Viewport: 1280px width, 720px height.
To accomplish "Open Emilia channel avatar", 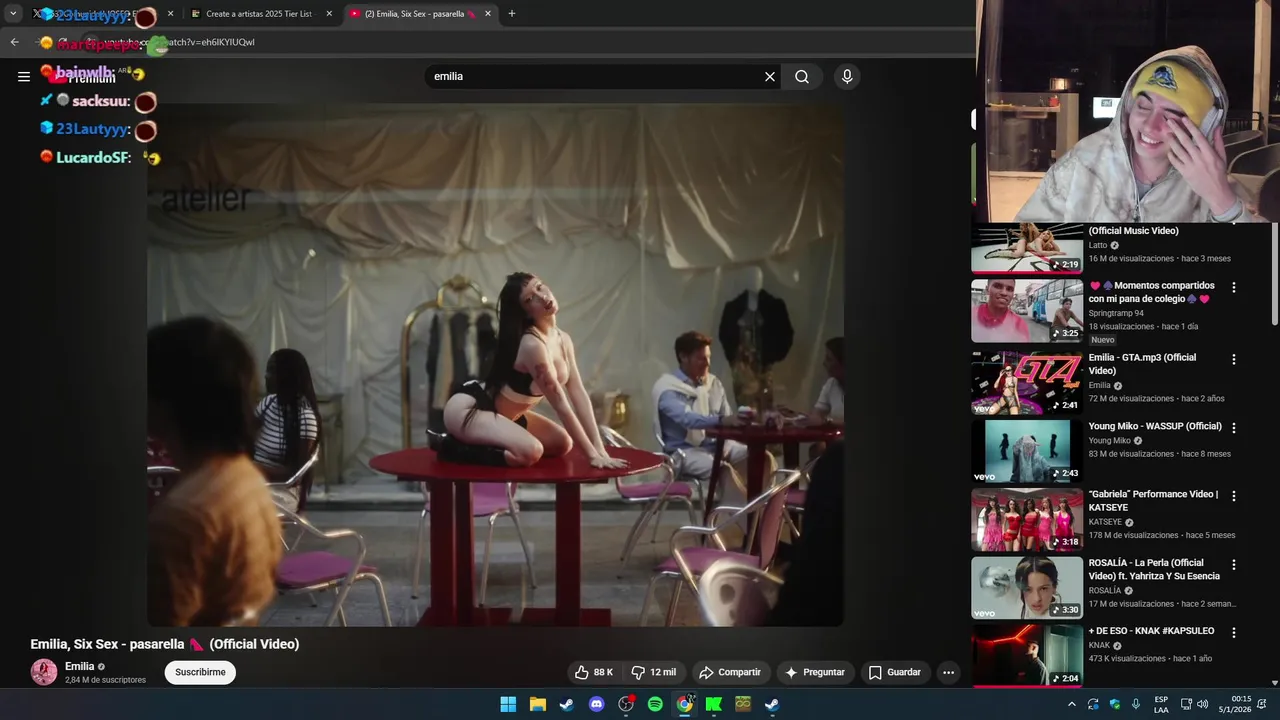I will point(44,672).
